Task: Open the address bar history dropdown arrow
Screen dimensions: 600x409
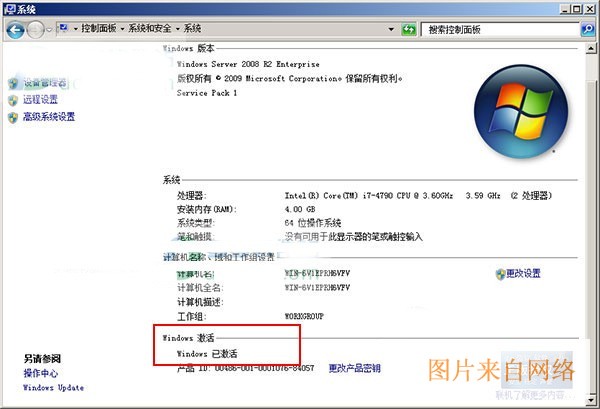Action: pos(391,30)
